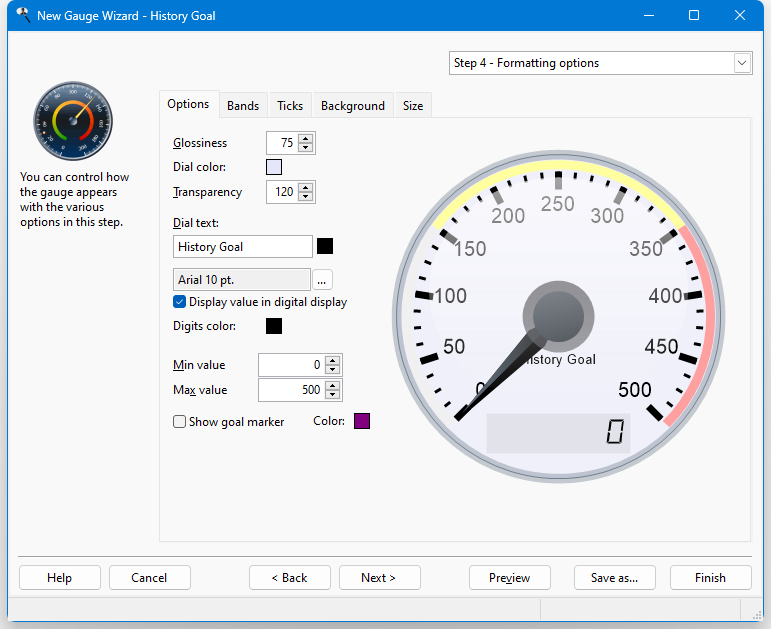Enable the Show goal marker checkbox
Viewport: 771px width, 629px height.
click(179, 421)
